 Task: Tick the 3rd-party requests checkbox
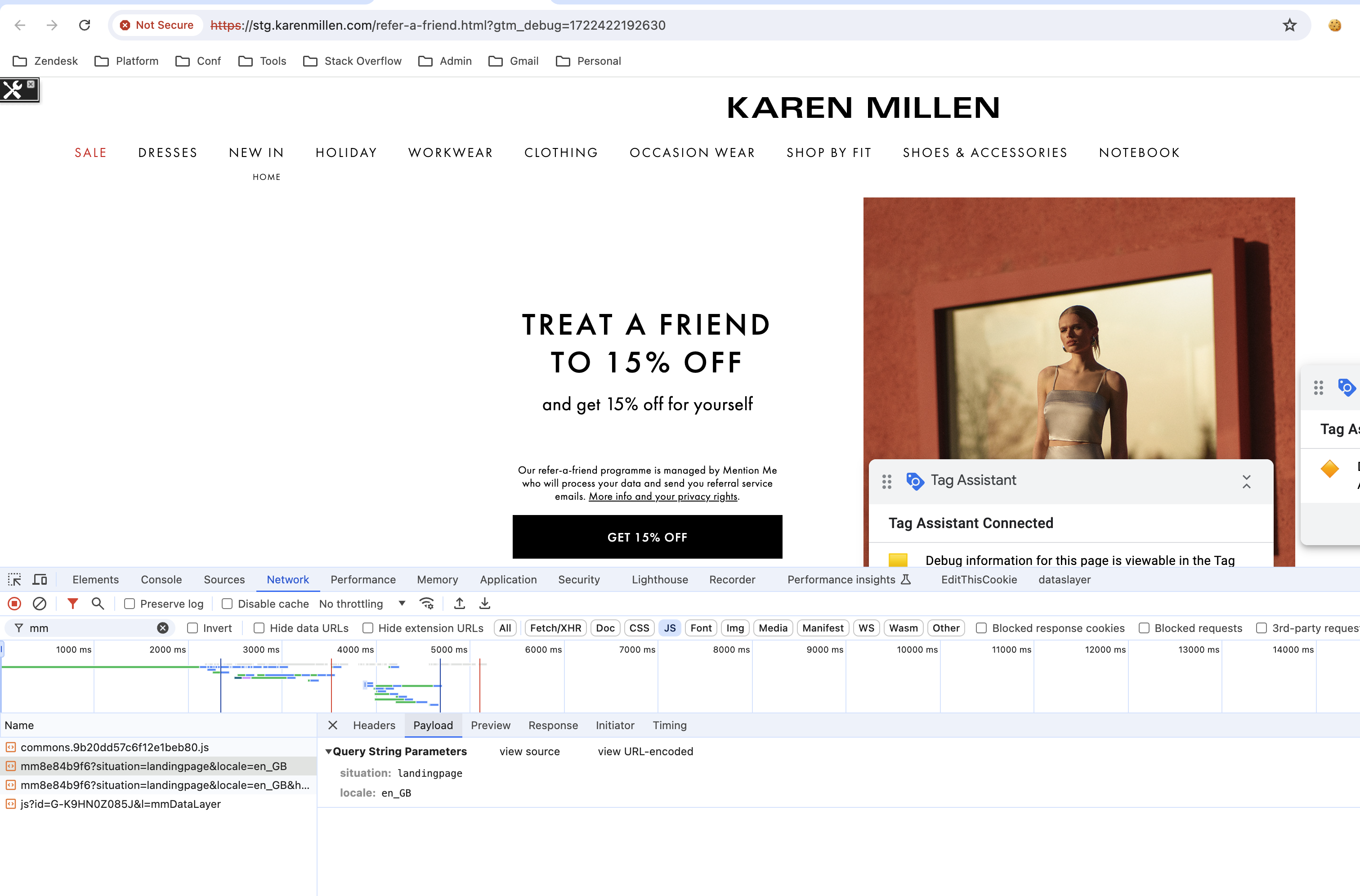point(1261,628)
